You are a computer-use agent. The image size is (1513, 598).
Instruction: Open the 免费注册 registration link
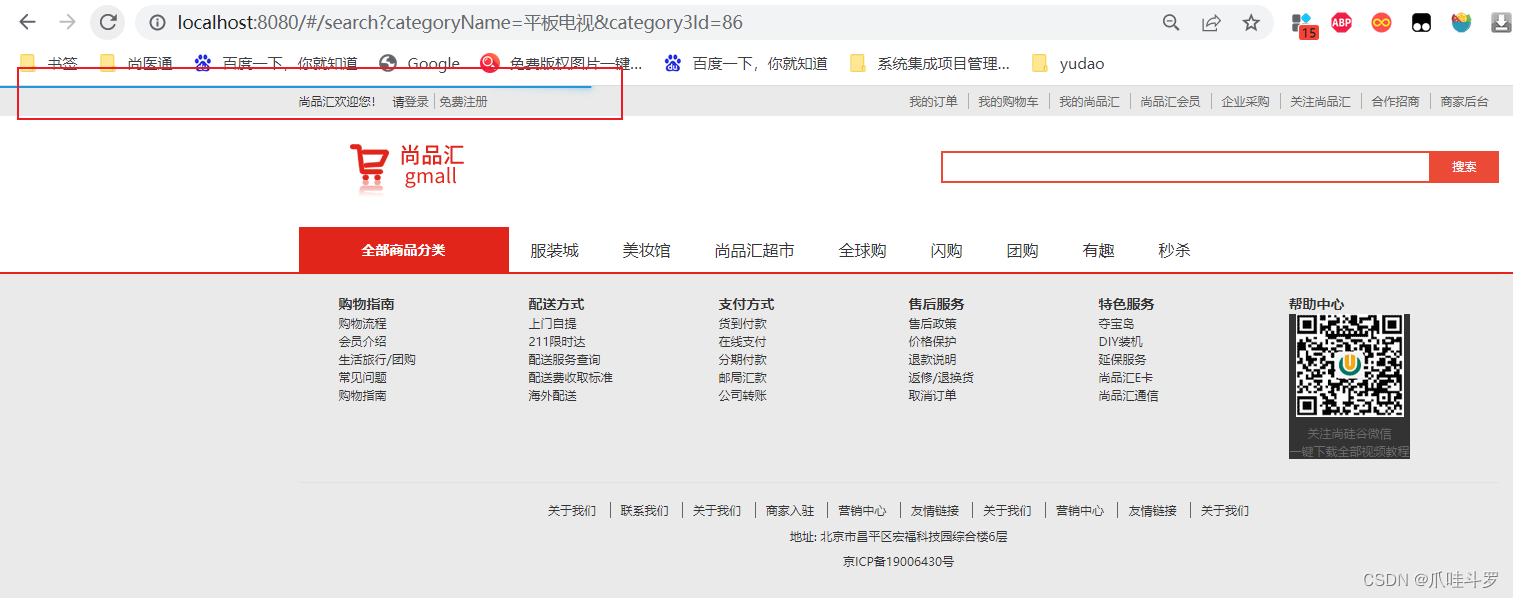click(465, 101)
